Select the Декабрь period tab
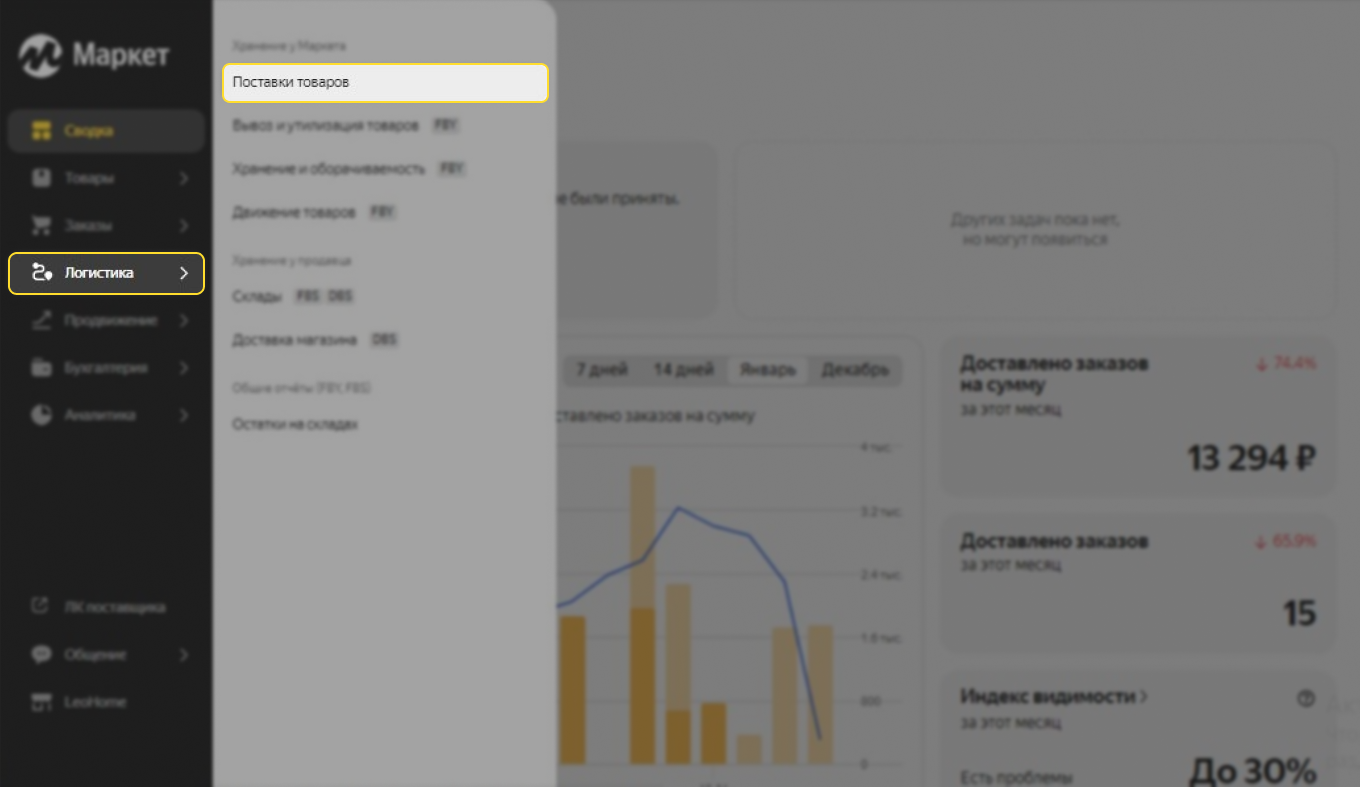Screen dimensions: 1360x787 (x=855, y=370)
